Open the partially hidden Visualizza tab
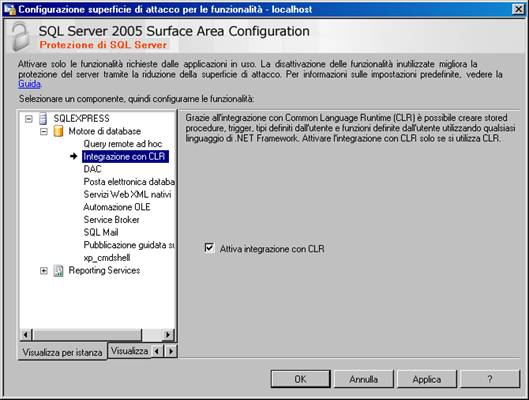Screen dimensions: 529x400 [129, 351]
